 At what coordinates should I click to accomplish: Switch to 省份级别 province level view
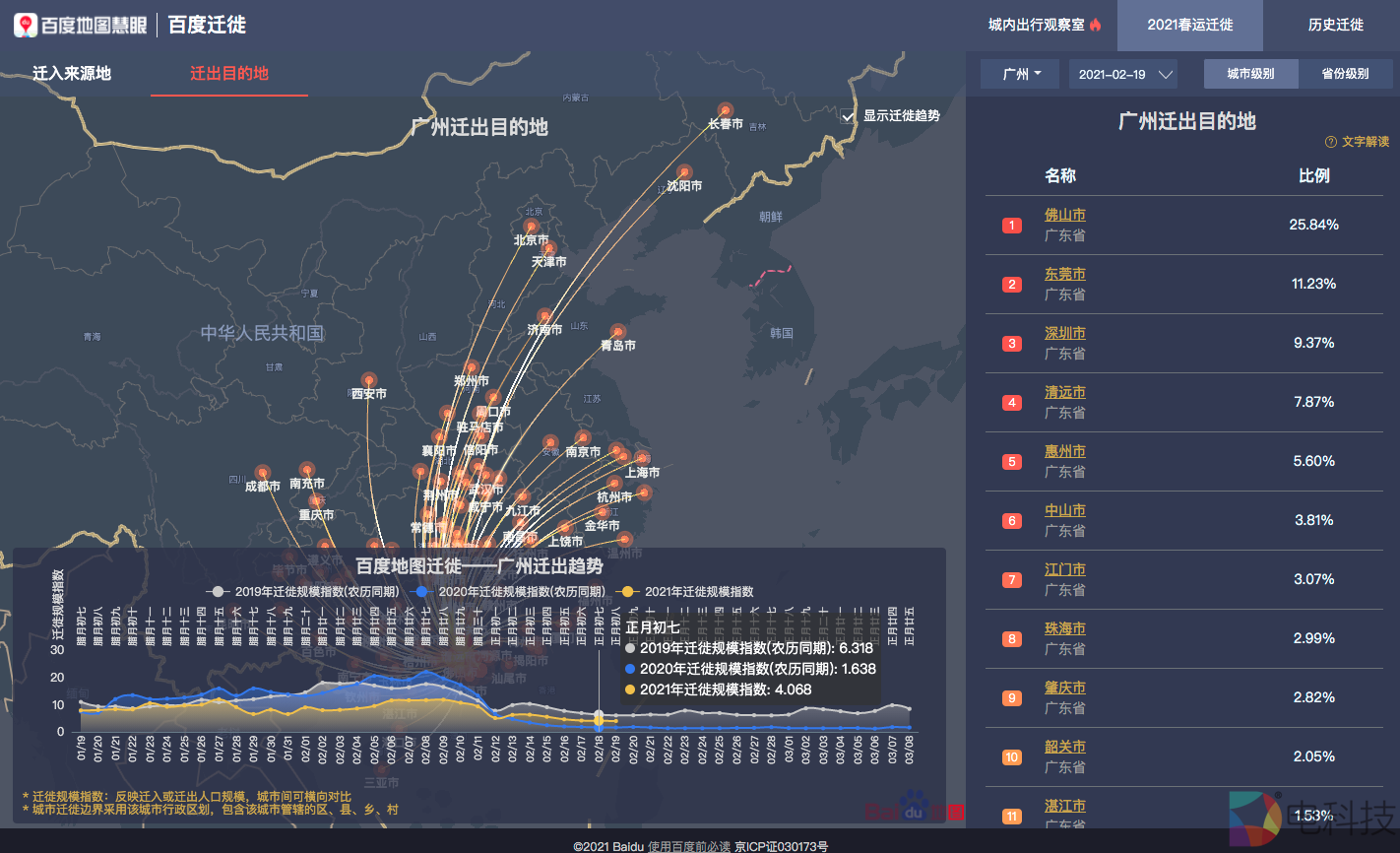[x=1345, y=74]
